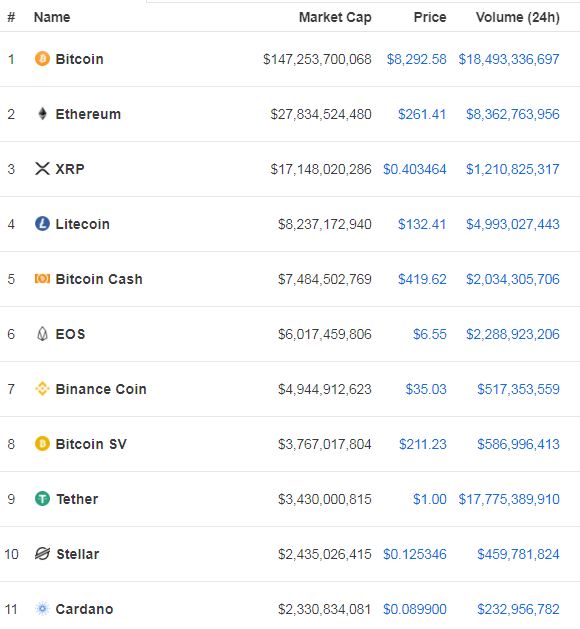The width and height of the screenshot is (580, 629).
Task: Click the Stellar logo icon
Action: [x=42, y=554]
